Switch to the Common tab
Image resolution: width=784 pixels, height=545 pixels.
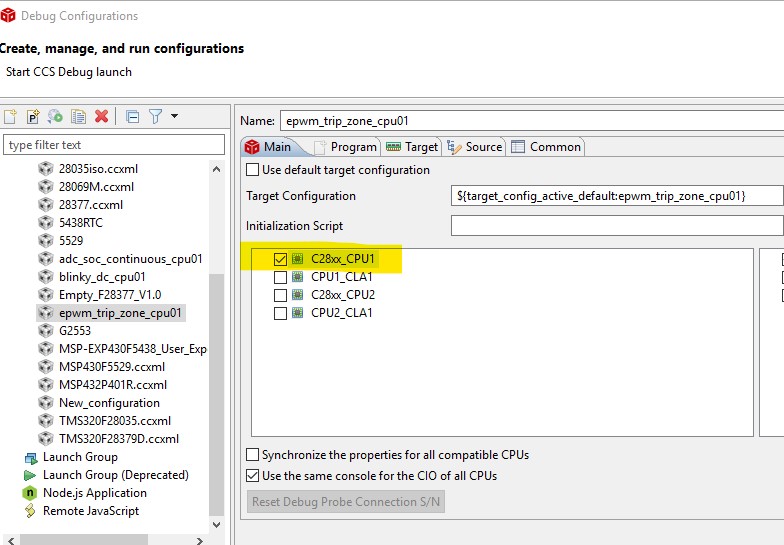(546, 147)
